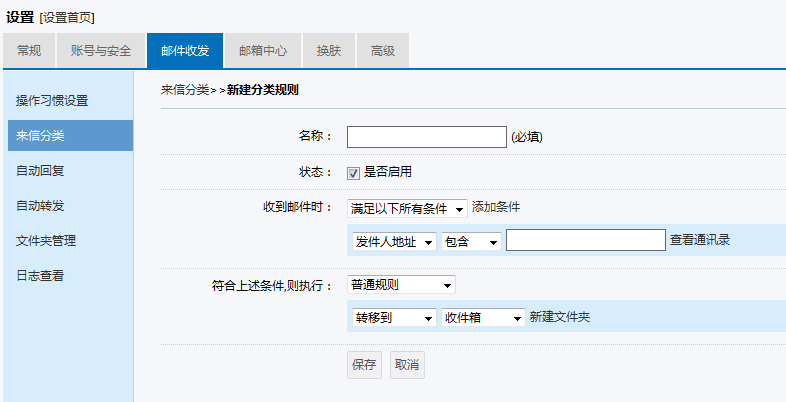Toggle the 是否启用 checkbox
The image size is (786, 402).
tap(353, 173)
